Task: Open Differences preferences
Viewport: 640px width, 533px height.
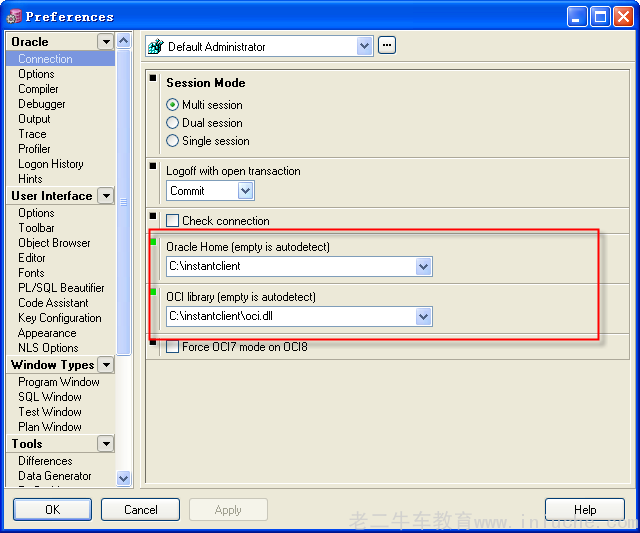Action: coord(45,461)
